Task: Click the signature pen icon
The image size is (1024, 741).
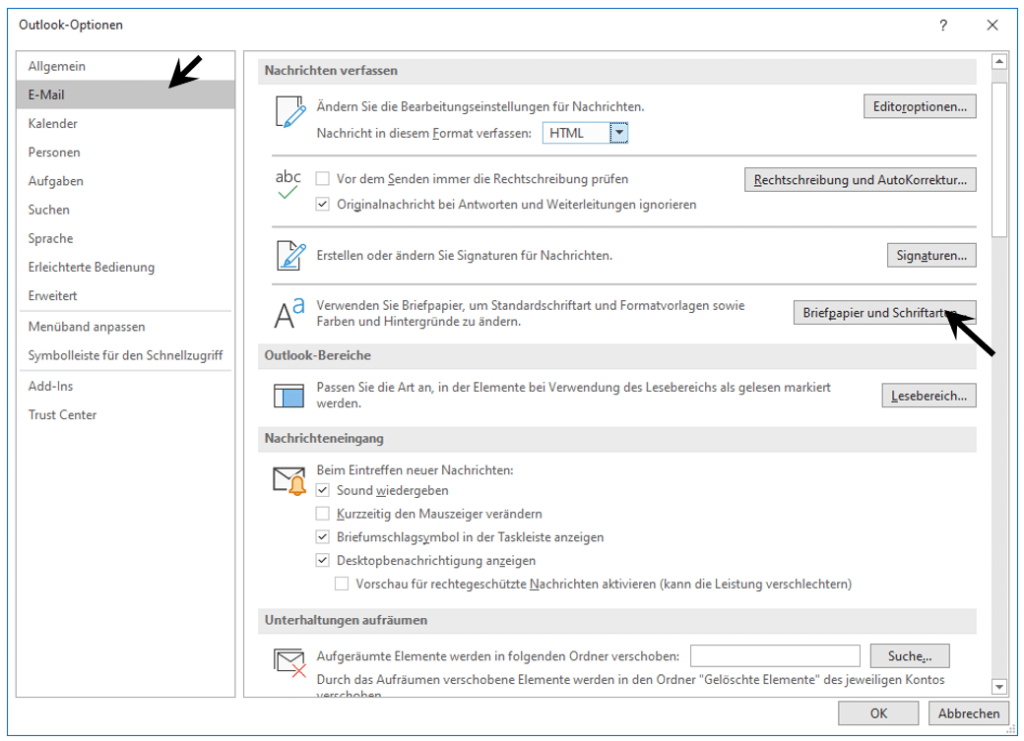Action: 291,255
